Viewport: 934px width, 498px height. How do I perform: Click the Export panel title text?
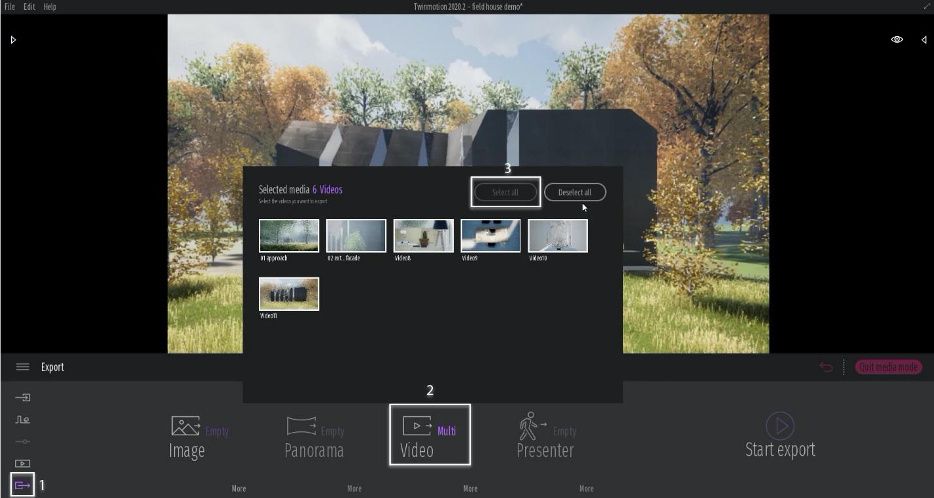coord(52,367)
